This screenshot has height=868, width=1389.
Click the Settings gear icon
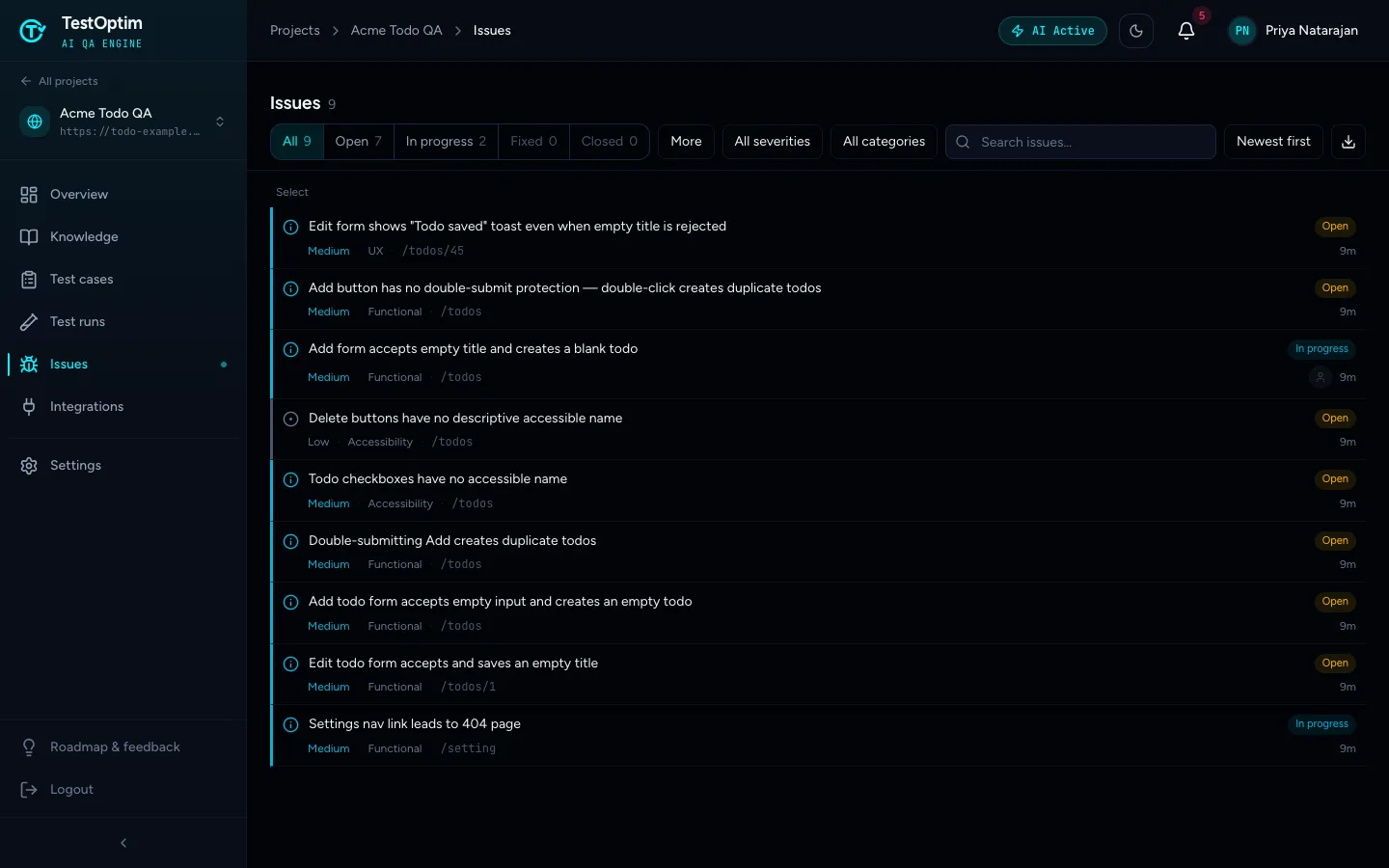click(x=29, y=465)
